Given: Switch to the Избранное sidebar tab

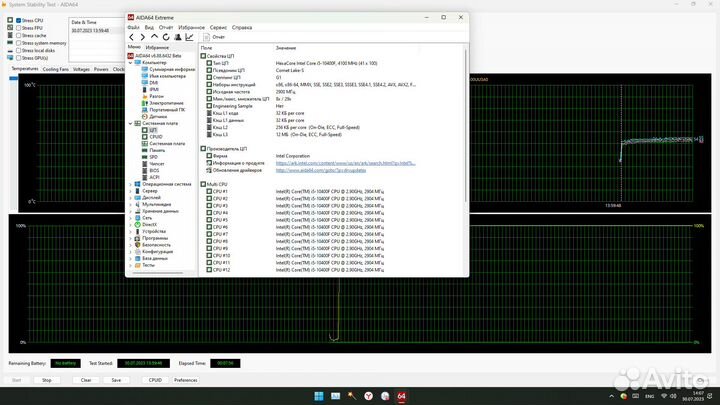Looking at the screenshot, I should [x=157, y=47].
